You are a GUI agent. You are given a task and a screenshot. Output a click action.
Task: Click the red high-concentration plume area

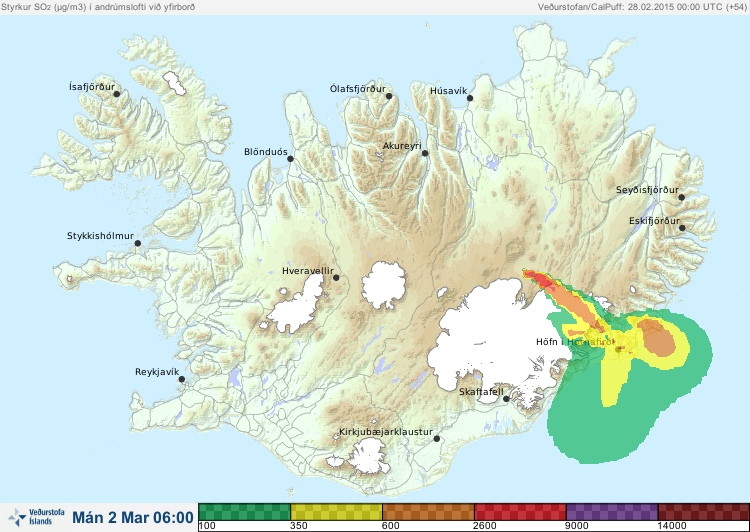coord(540,280)
